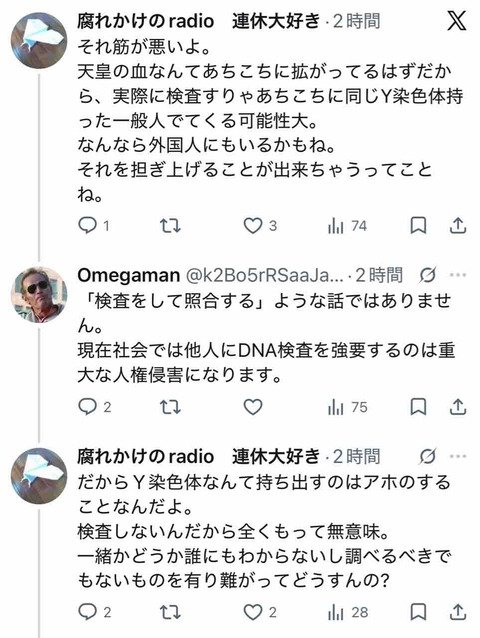Like the first tweet with 3 likes
This screenshot has width=480, height=638.
coord(253,225)
